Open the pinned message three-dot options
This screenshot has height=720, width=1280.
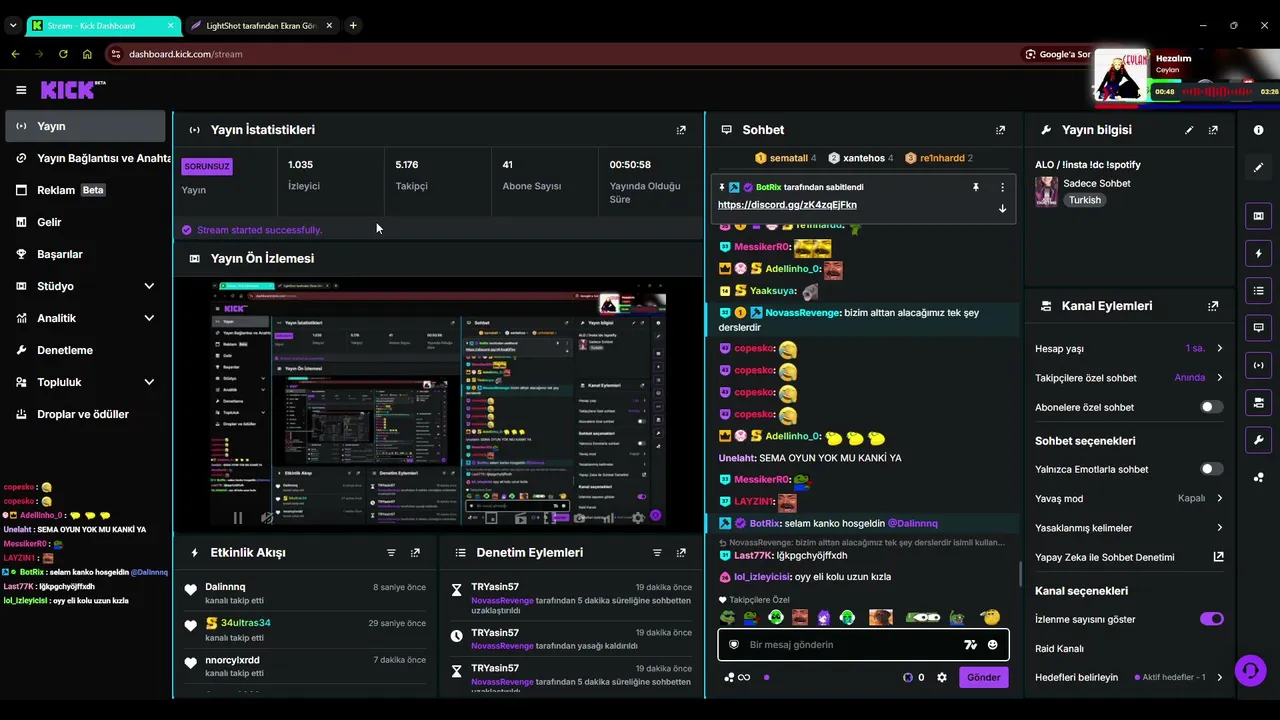[x=1002, y=187]
